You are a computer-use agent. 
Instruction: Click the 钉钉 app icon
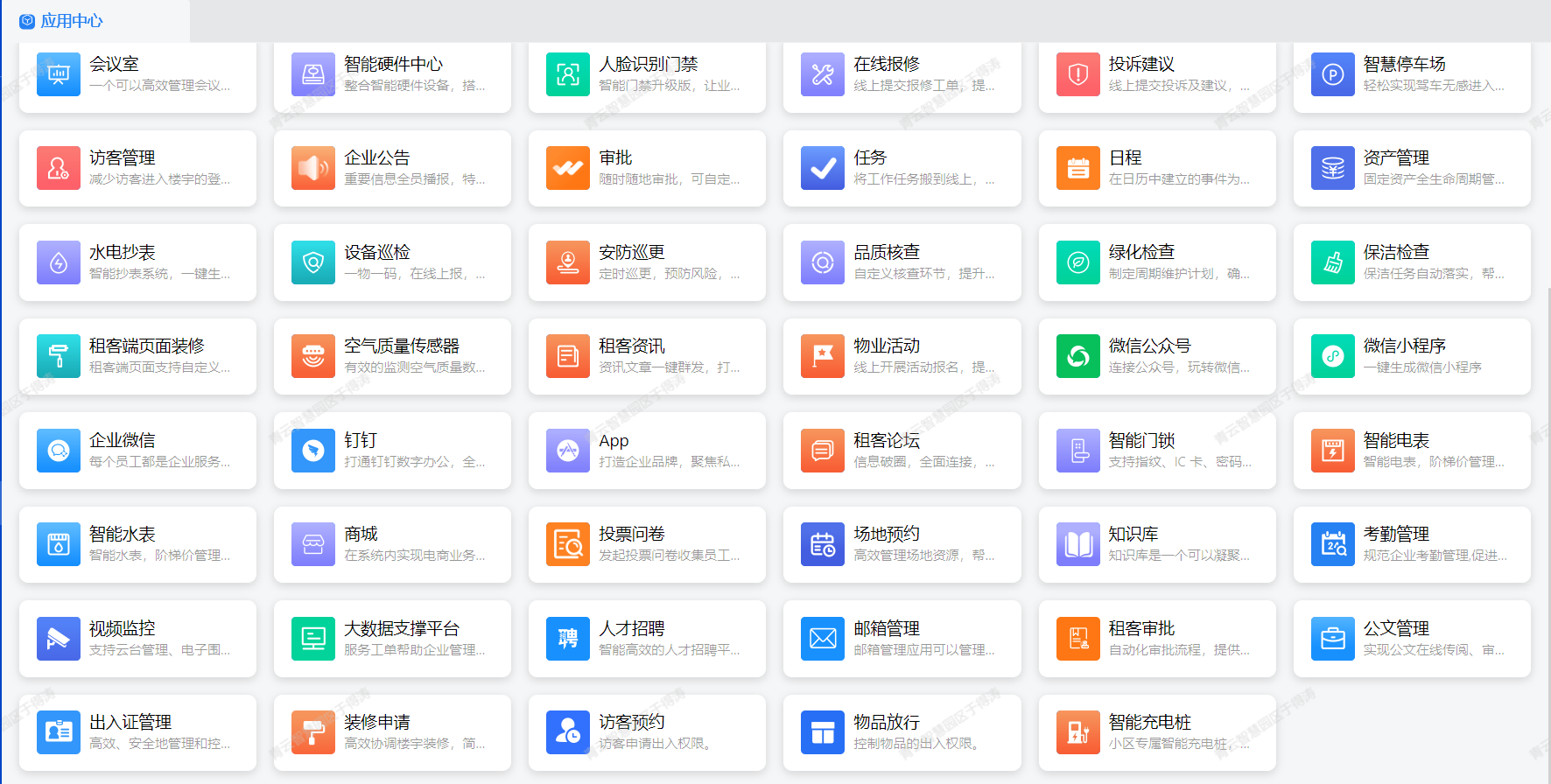click(x=313, y=451)
